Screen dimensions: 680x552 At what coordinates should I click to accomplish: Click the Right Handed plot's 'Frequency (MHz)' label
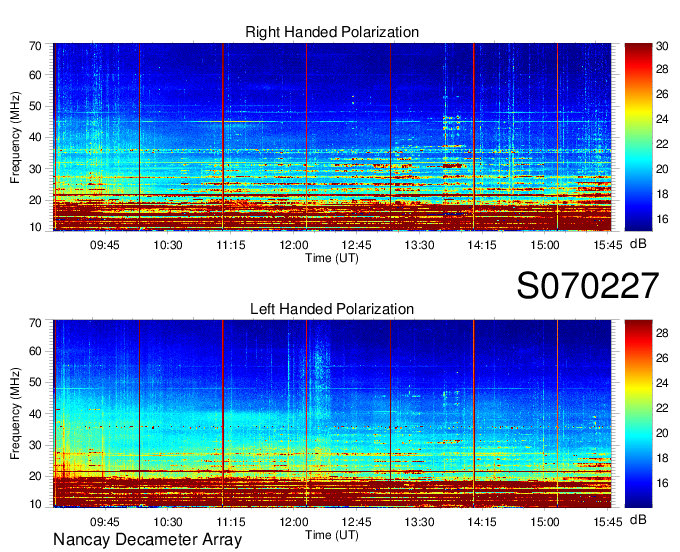coord(15,137)
